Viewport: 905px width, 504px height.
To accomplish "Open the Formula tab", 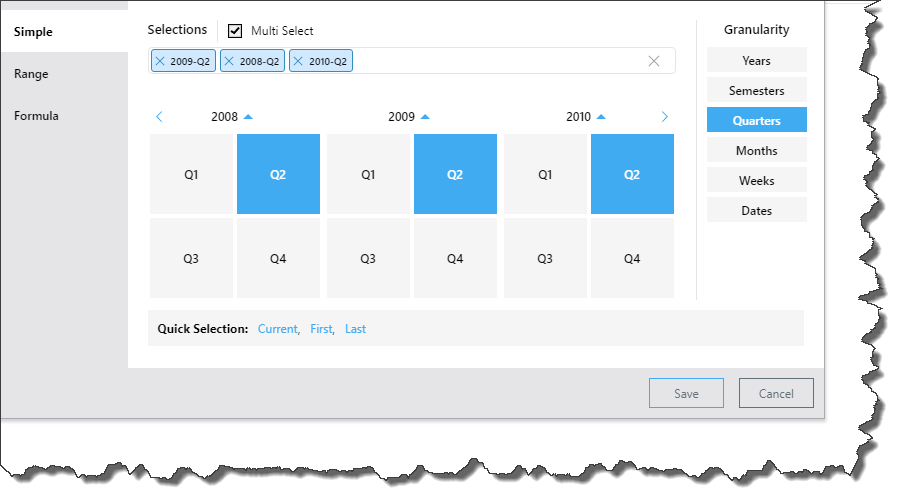I will tap(36, 116).
